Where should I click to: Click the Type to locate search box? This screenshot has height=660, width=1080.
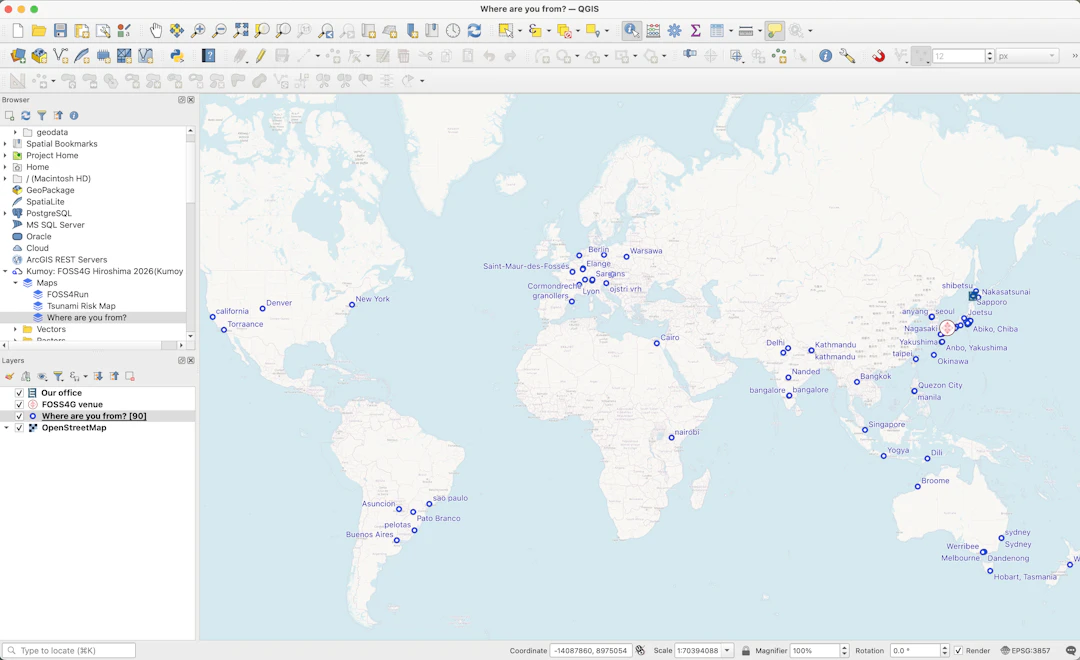[x=69, y=650]
